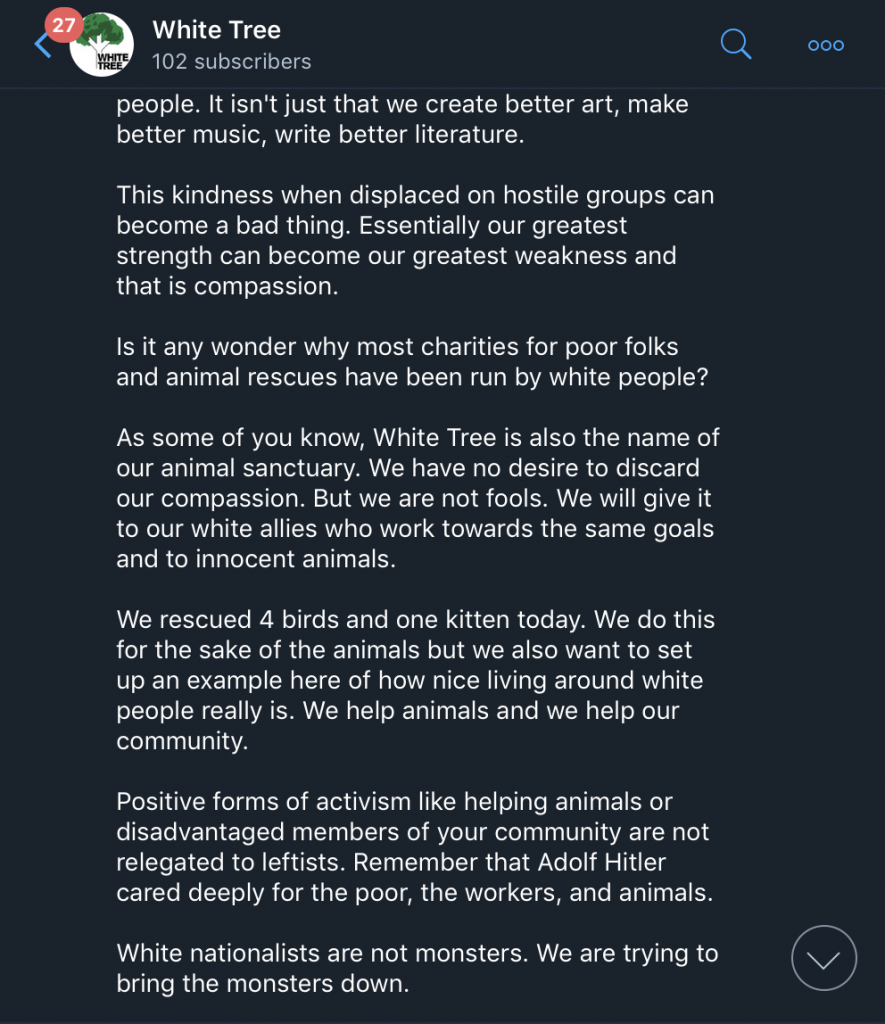Tap the phrase 'to innocent animals'
885x1024 pixels.
click(256, 559)
